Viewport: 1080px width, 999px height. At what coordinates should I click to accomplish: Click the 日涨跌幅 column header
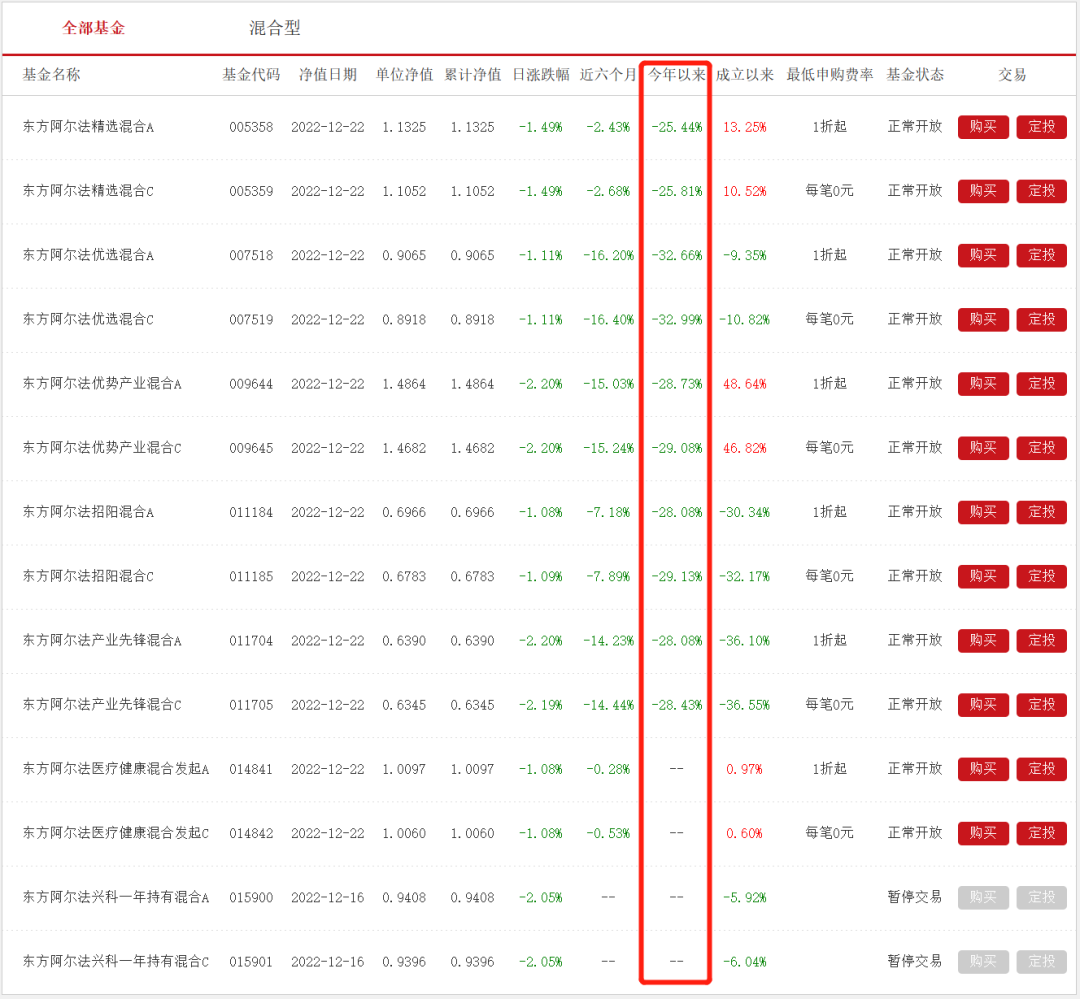[x=540, y=75]
